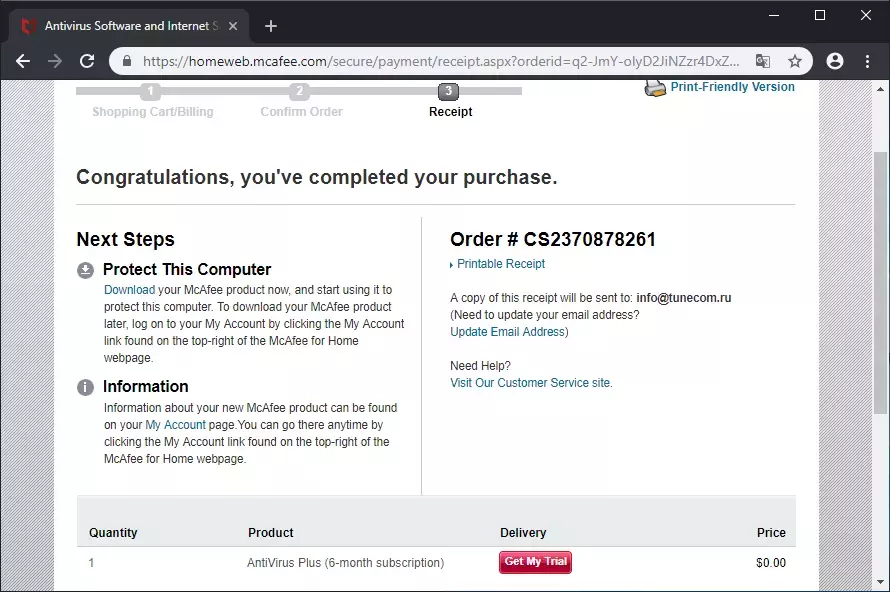The image size is (890, 592).
Task: Click the Quantity column header
Action: 113,532
